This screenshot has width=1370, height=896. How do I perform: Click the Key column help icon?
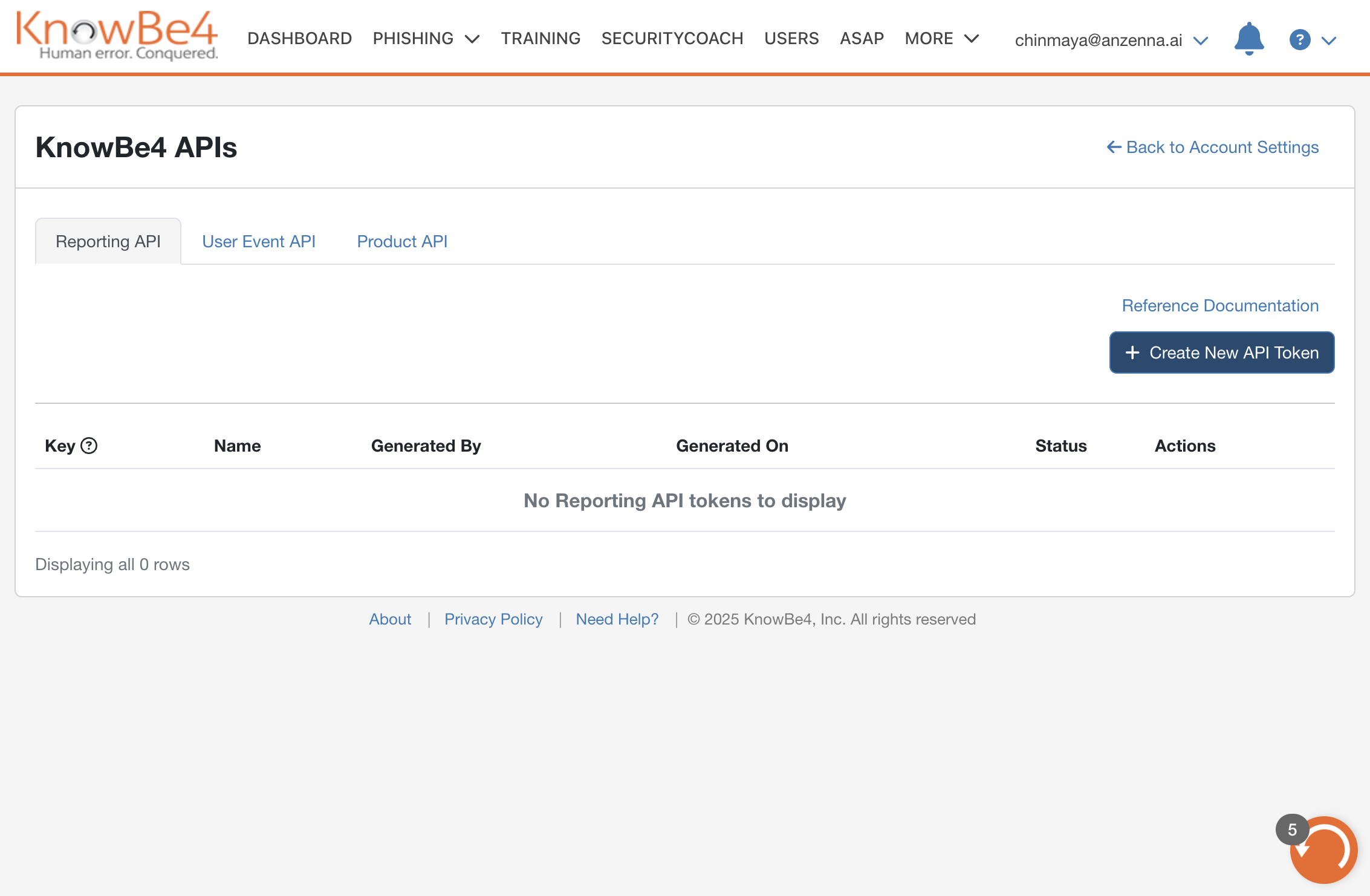point(89,446)
